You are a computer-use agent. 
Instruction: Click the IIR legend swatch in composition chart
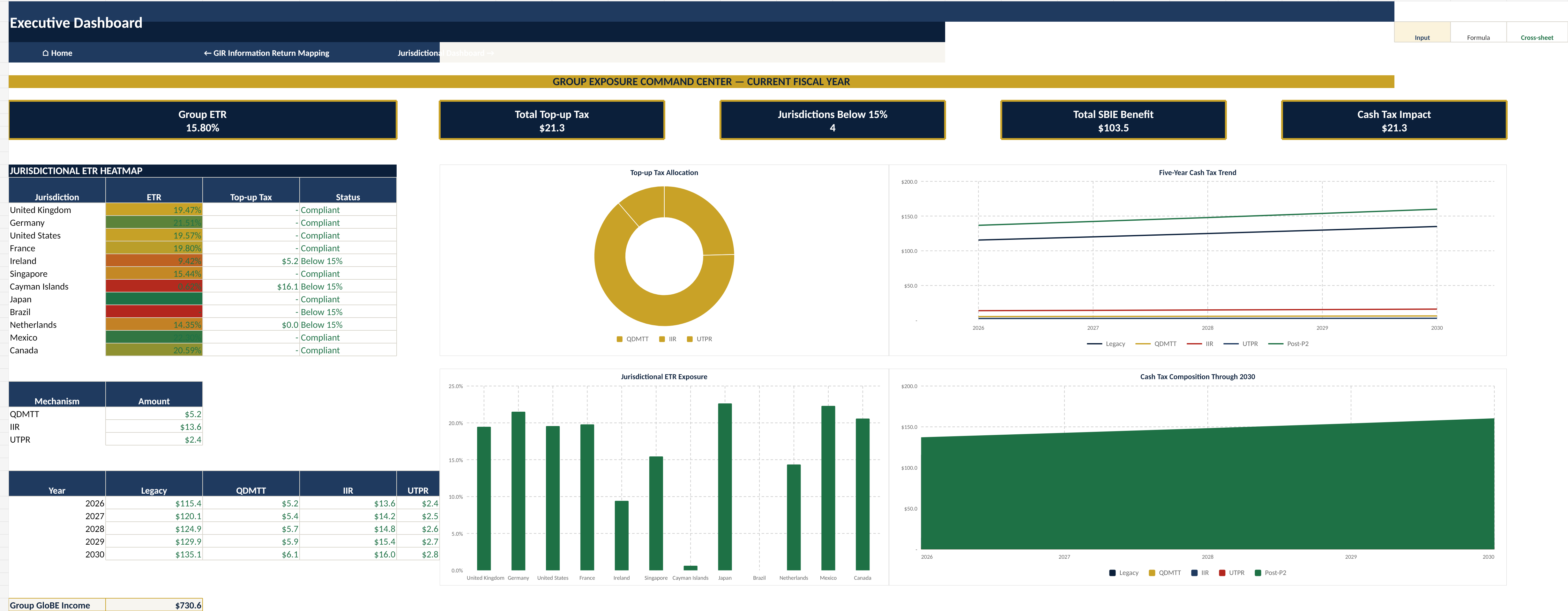click(x=1194, y=573)
